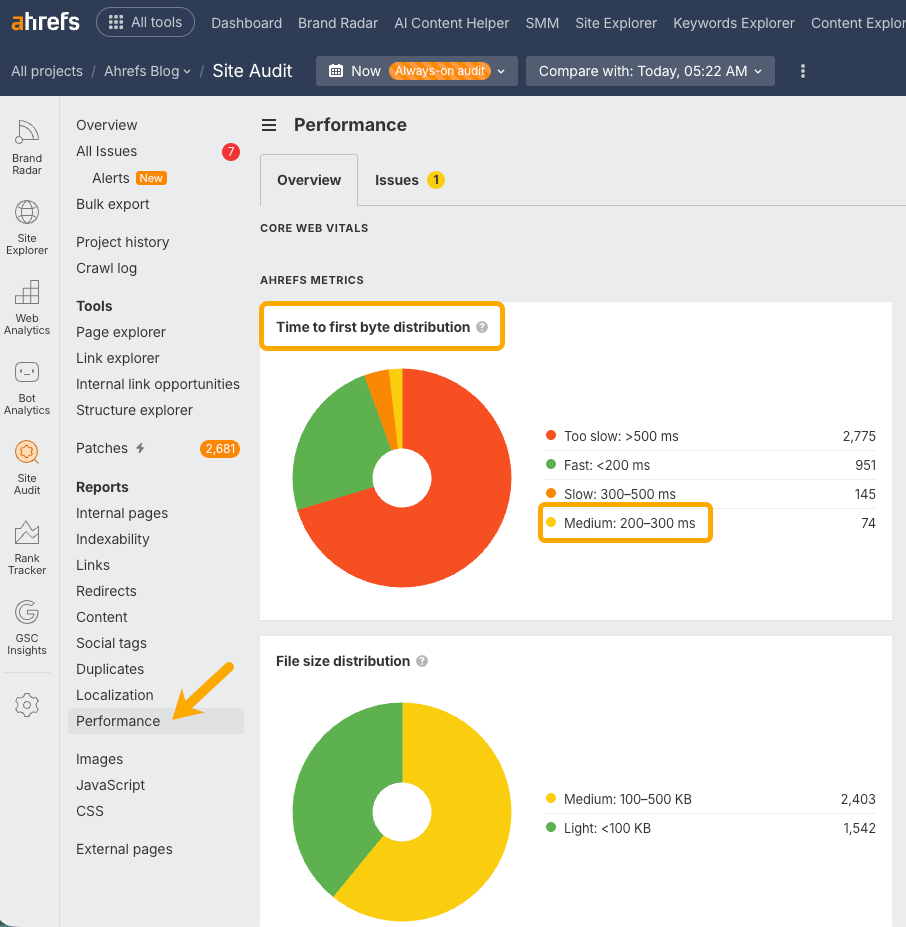The width and height of the screenshot is (906, 927).
Task: Click the yellow dot for Medium 100–500 KB
Action: pyautogui.click(x=551, y=798)
